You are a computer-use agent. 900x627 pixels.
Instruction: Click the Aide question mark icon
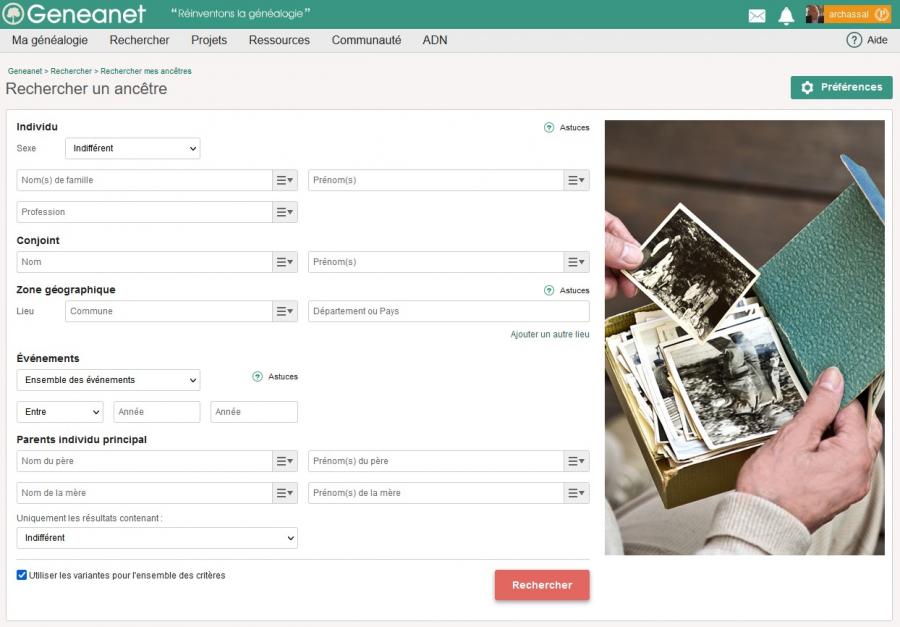point(854,40)
